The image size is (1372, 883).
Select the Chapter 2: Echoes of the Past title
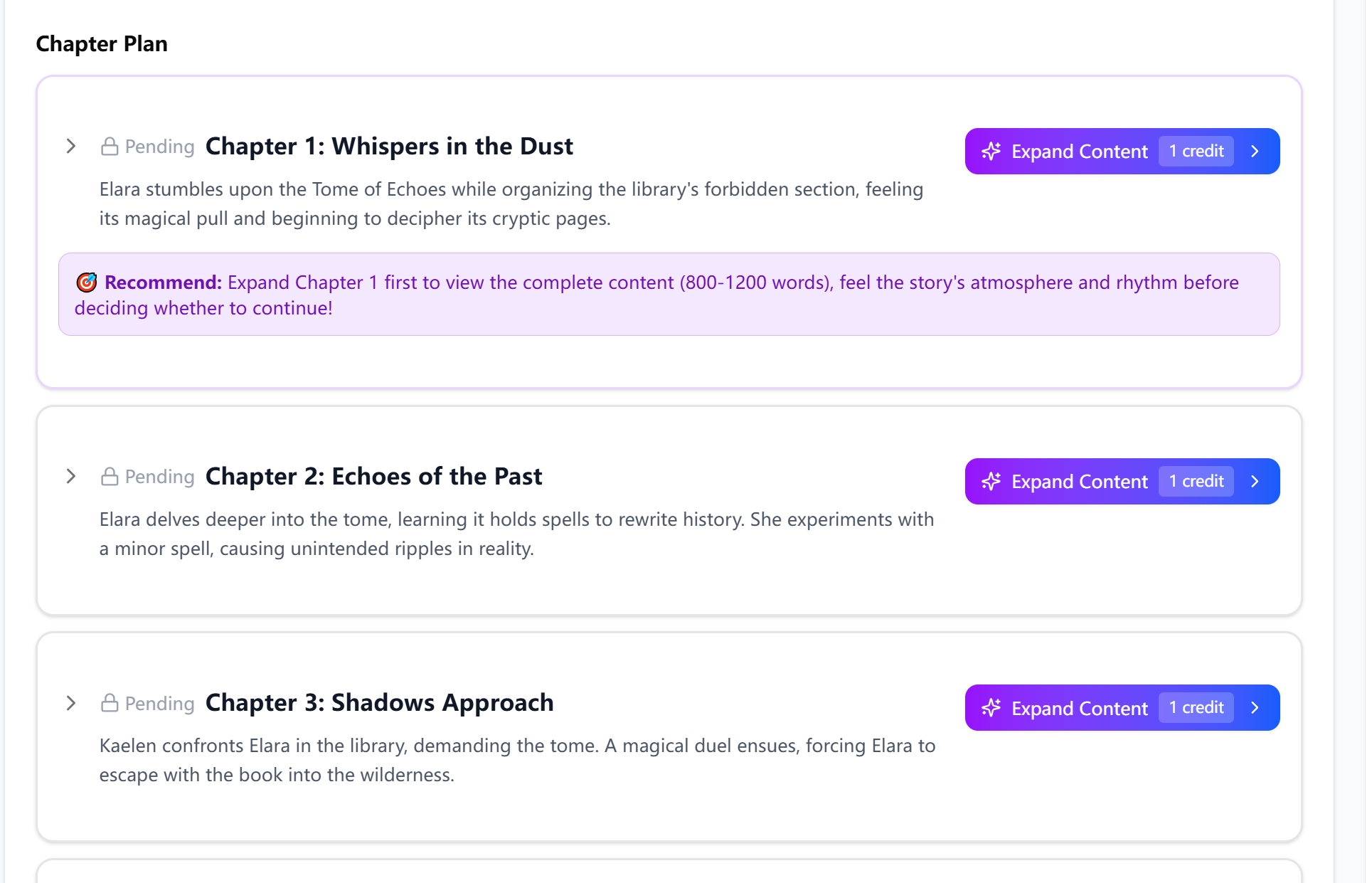pos(373,476)
